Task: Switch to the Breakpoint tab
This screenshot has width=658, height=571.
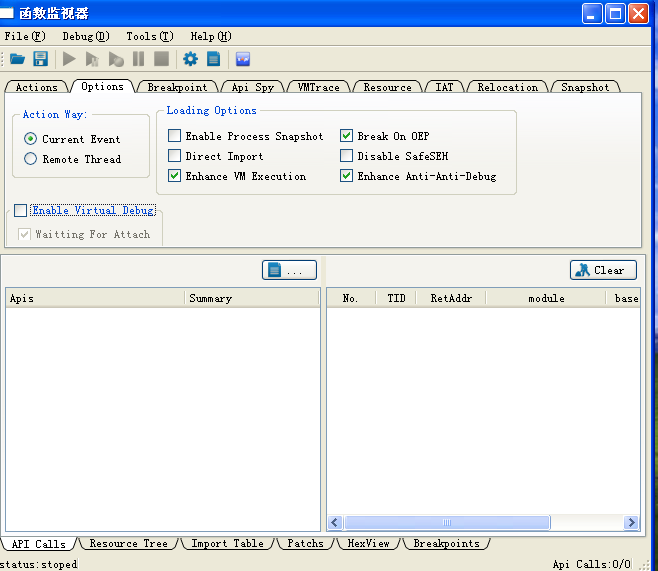Action: (178, 87)
